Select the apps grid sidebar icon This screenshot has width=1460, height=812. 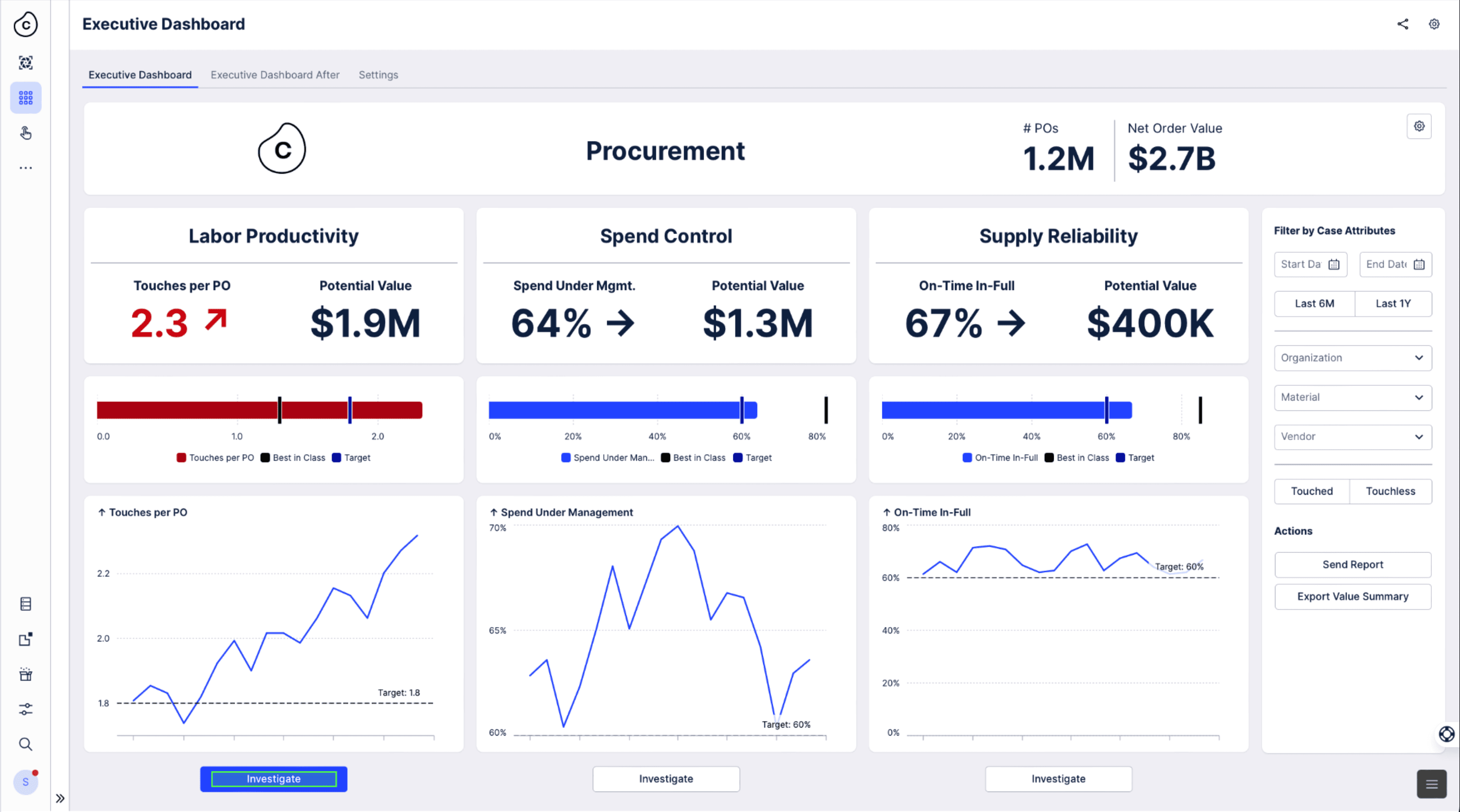click(x=25, y=98)
